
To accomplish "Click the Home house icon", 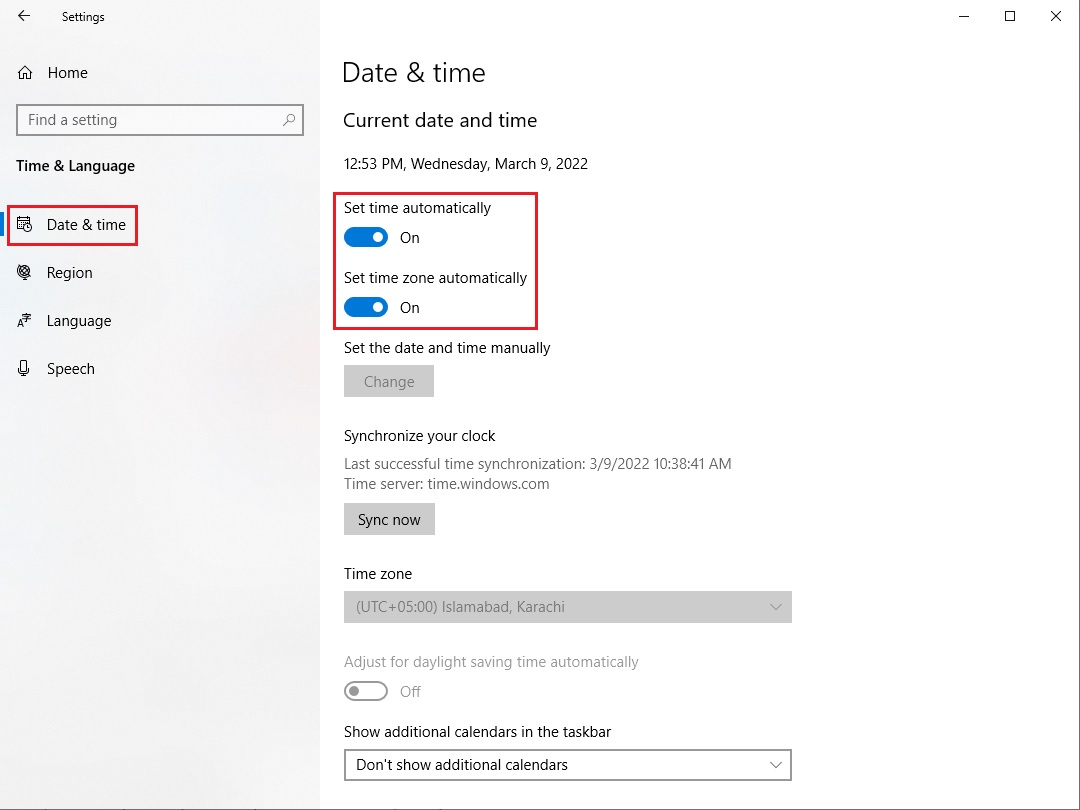I will [x=25, y=72].
